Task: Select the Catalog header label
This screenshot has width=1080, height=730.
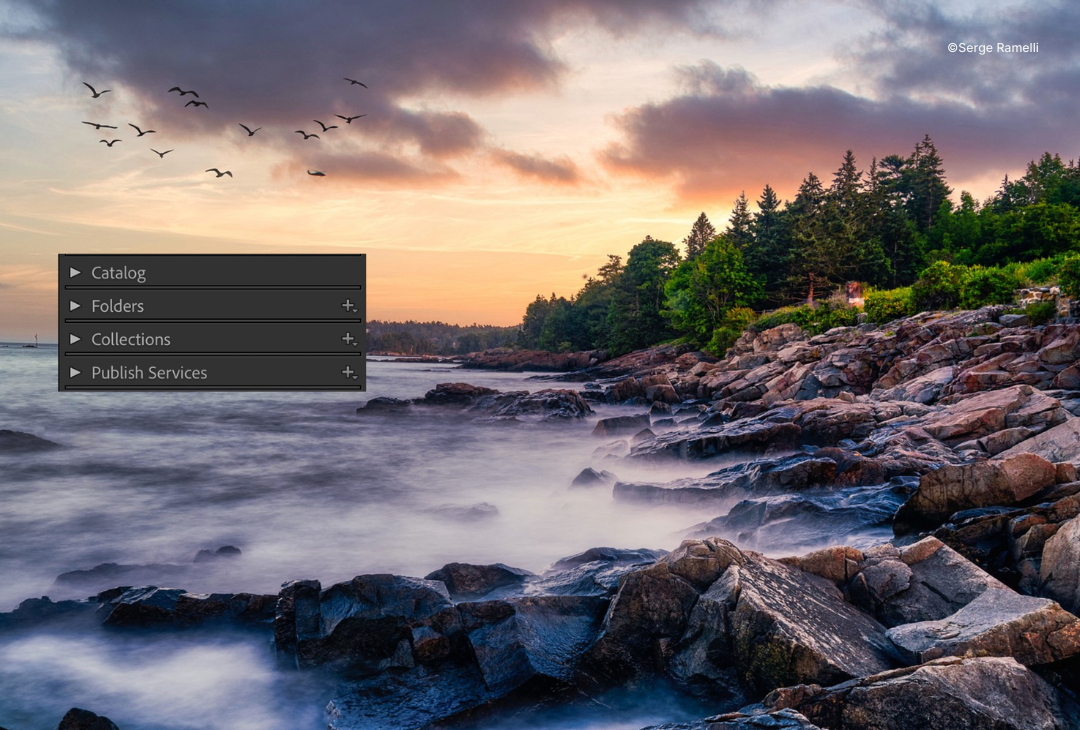Action: click(119, 272)
